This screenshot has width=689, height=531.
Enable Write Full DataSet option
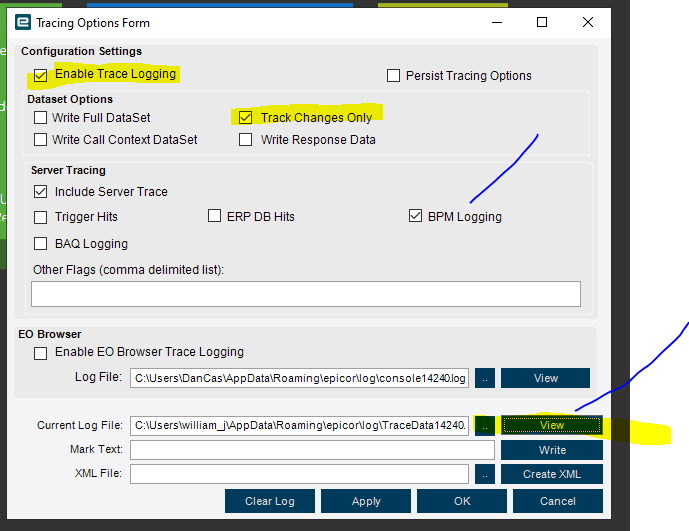point(40,117)
